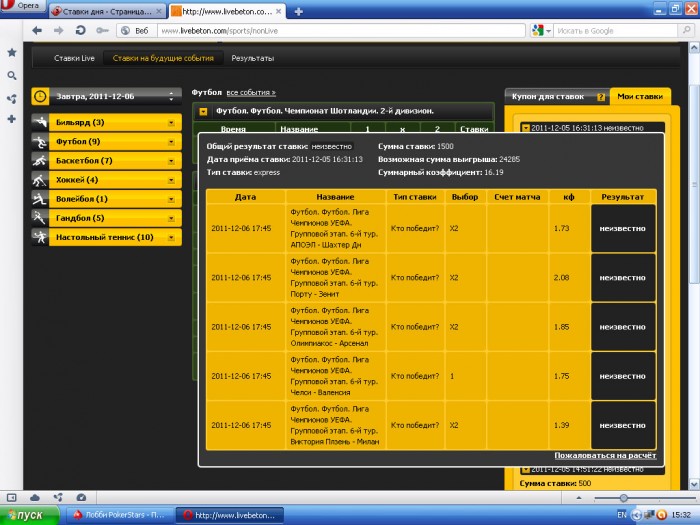Click the question mark help icon on coupon
Screen dimensions: 700x525
coord(601,97)
